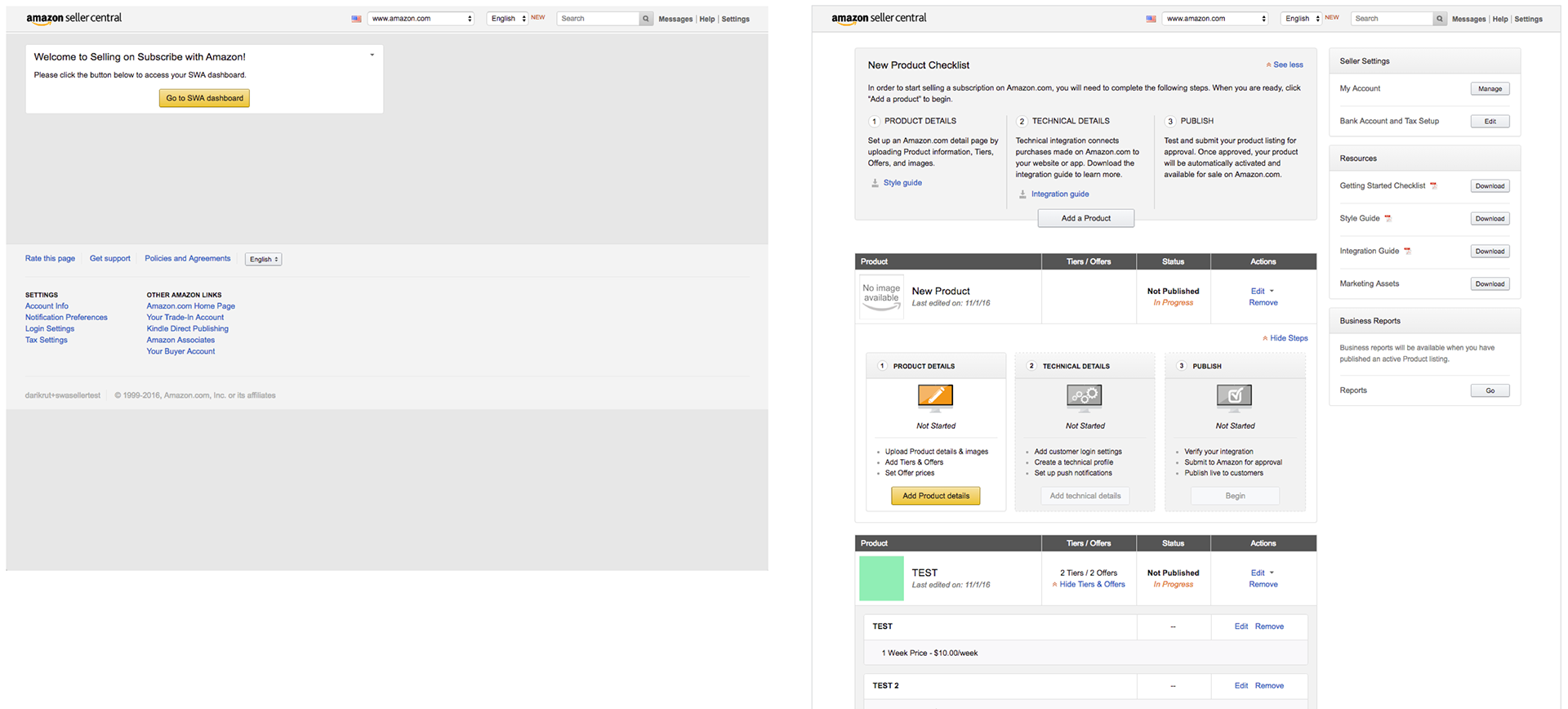Image resolution: width=1568 pixels, height=709 pixels.
Task: Click the PDF icon next to Getting Started Checklist
Action: click(x=1433, y=186)
